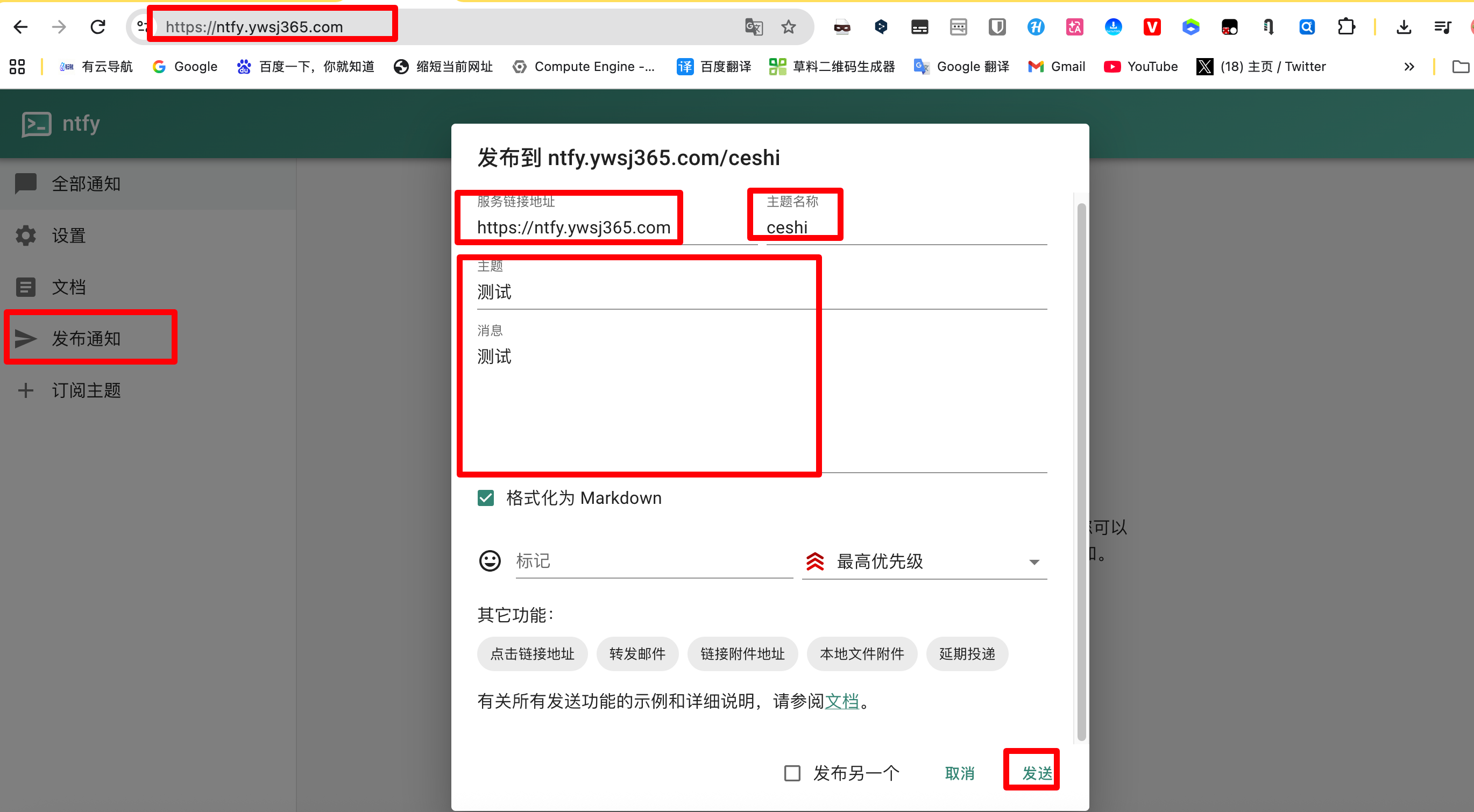Open the 最高优先级 priority dropdown

pyautogui.click(x=924, y=561)
